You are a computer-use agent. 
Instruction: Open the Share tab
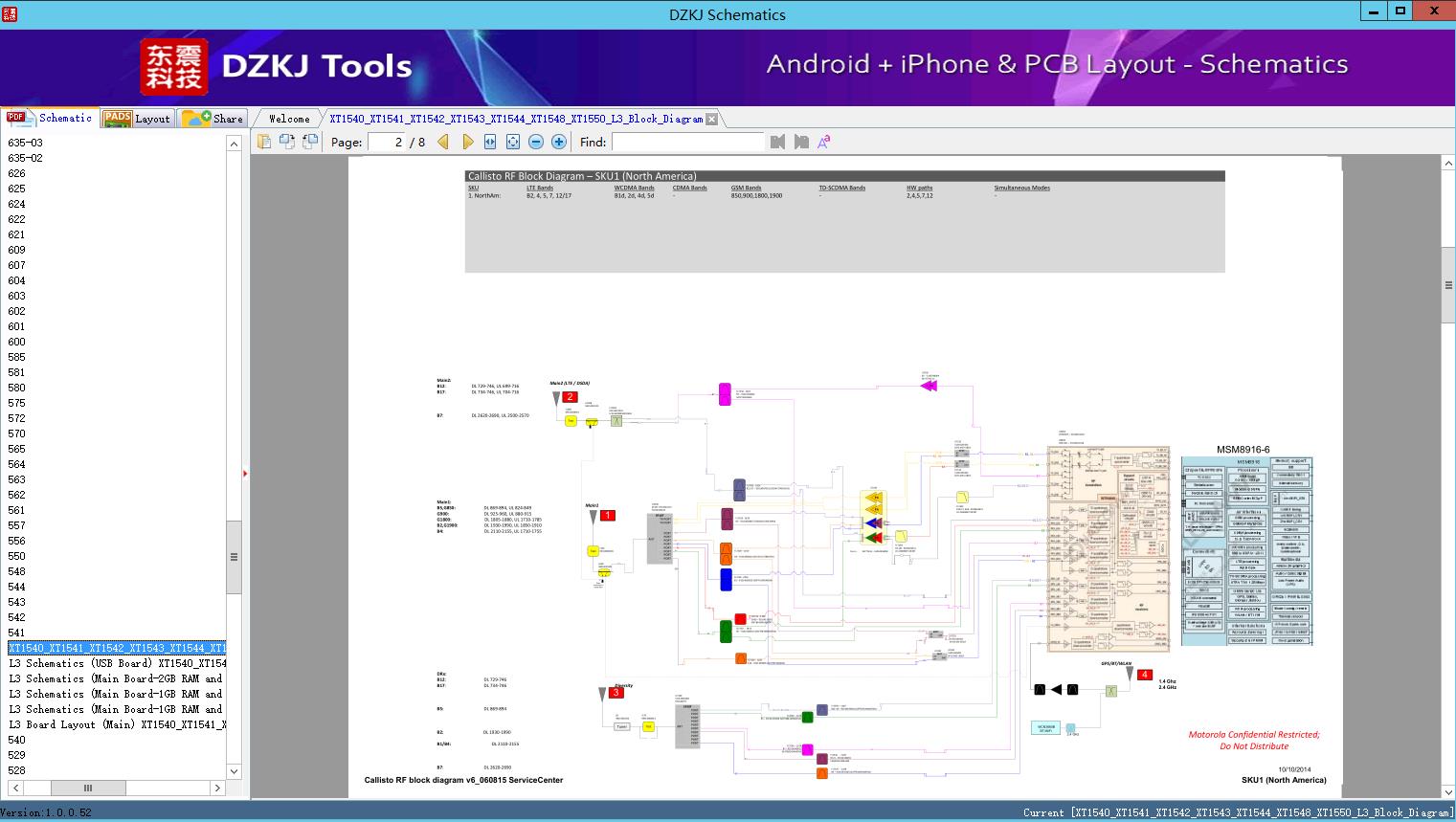(213, 119)
